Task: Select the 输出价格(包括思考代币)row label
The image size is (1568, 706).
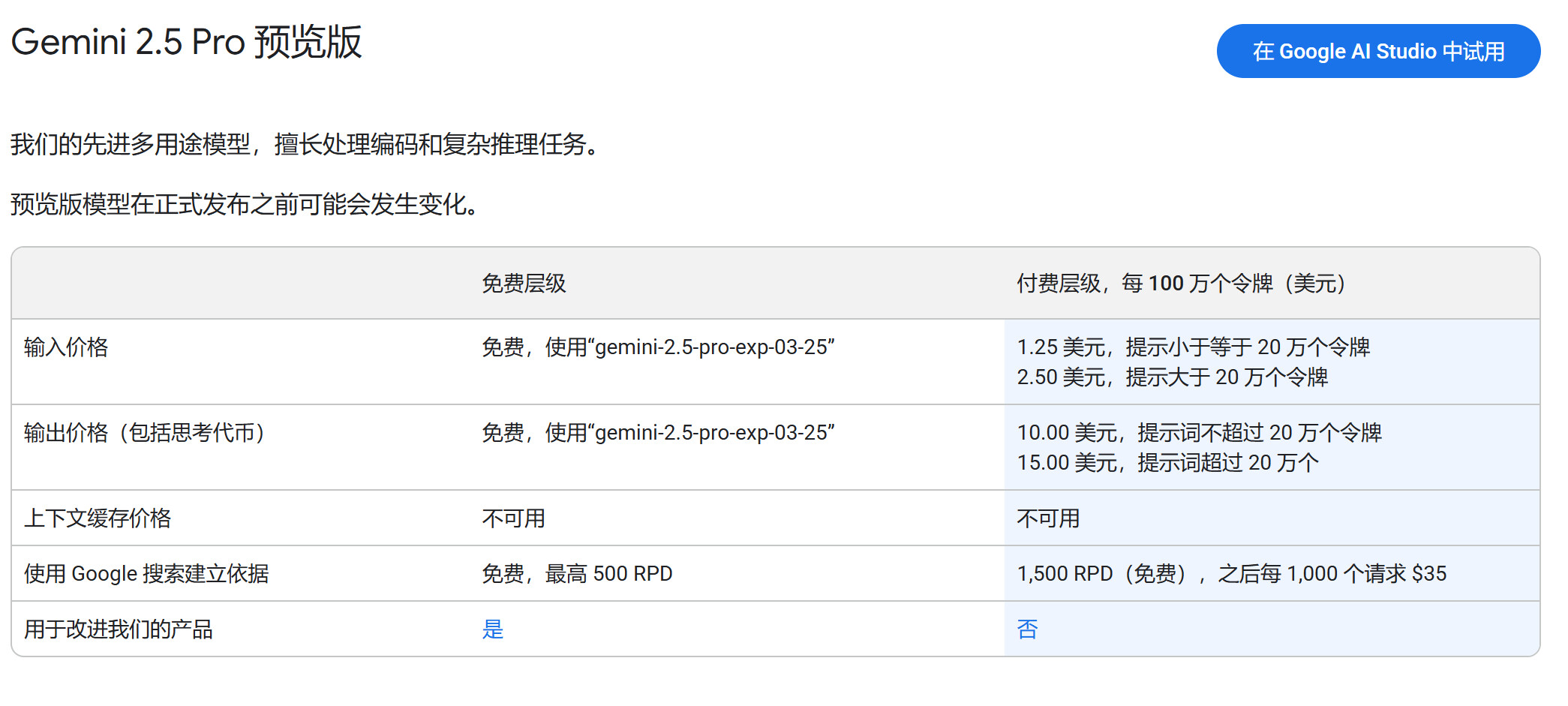Action: (x=144, y=433)
